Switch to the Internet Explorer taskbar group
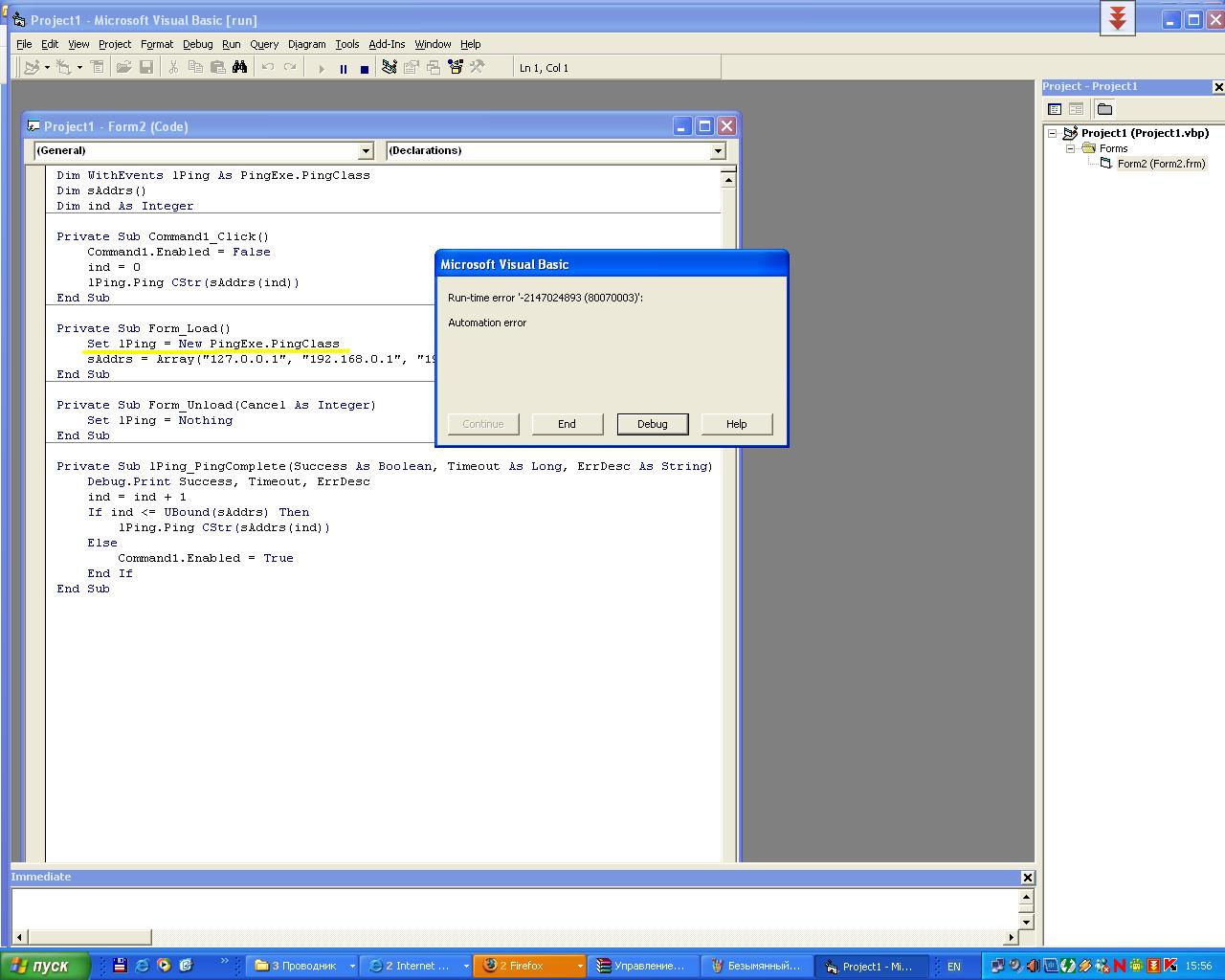Viewport: 1225px width, 980px height. 416,966
